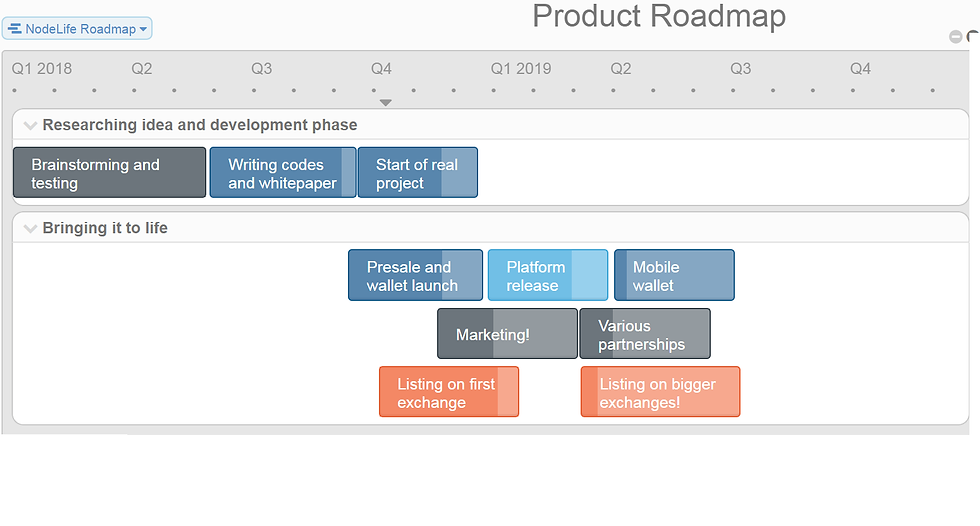Image resolution: width=980 pixels, height=526 pixels.
Task: Select Listing on bigger exchanges! bar
Action: tap(661, 392)
